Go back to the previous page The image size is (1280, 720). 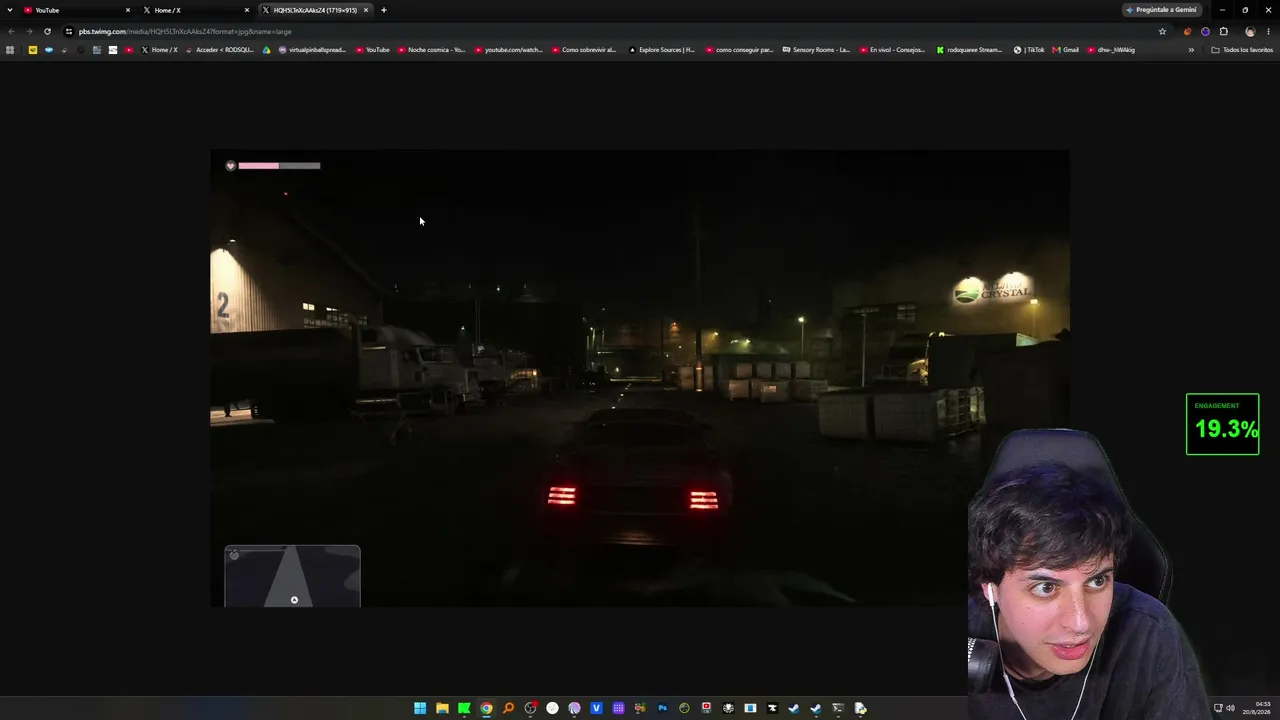coord(11,31)
